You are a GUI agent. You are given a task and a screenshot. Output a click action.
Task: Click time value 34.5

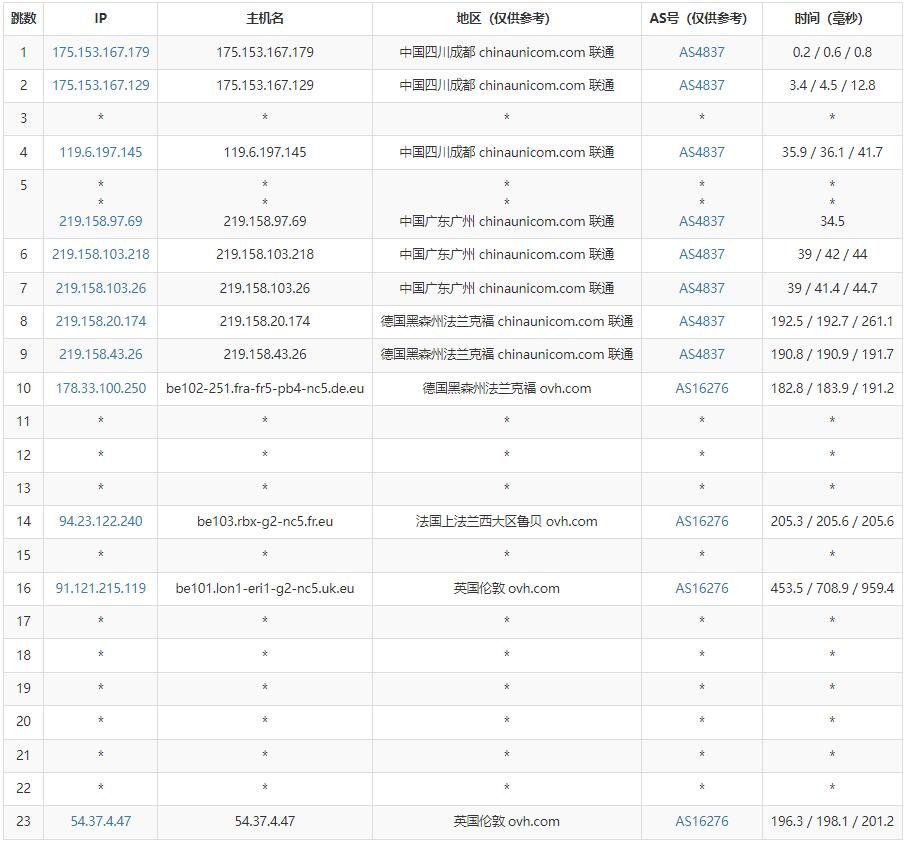(832, 221)
